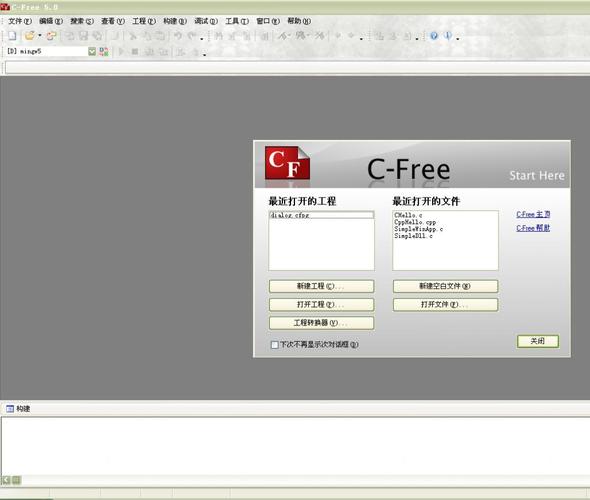Click the 打开工程 button
The width and height of the screenshot is (590, 500).
pos(321,305)
